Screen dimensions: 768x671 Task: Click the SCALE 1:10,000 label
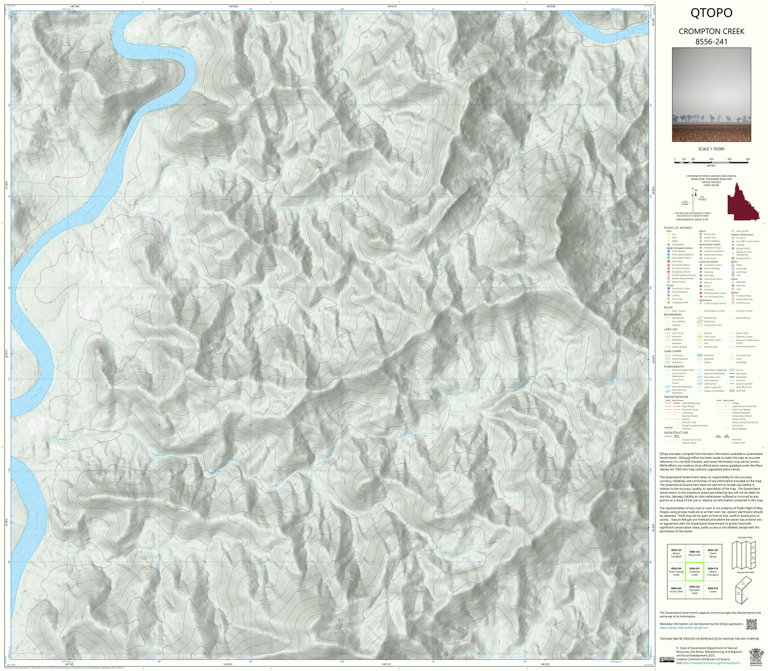click(x=711, y=149)
